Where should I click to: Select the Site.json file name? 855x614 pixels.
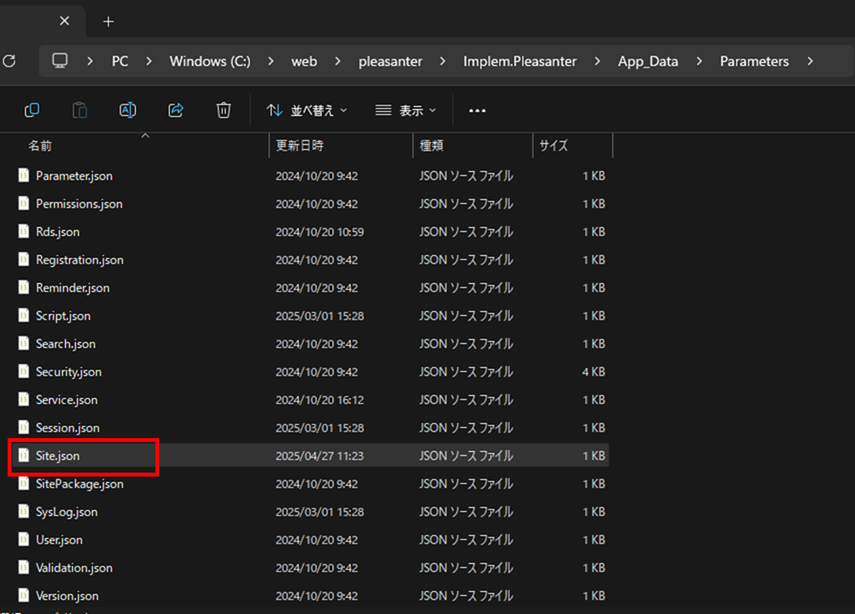(58, 456)
